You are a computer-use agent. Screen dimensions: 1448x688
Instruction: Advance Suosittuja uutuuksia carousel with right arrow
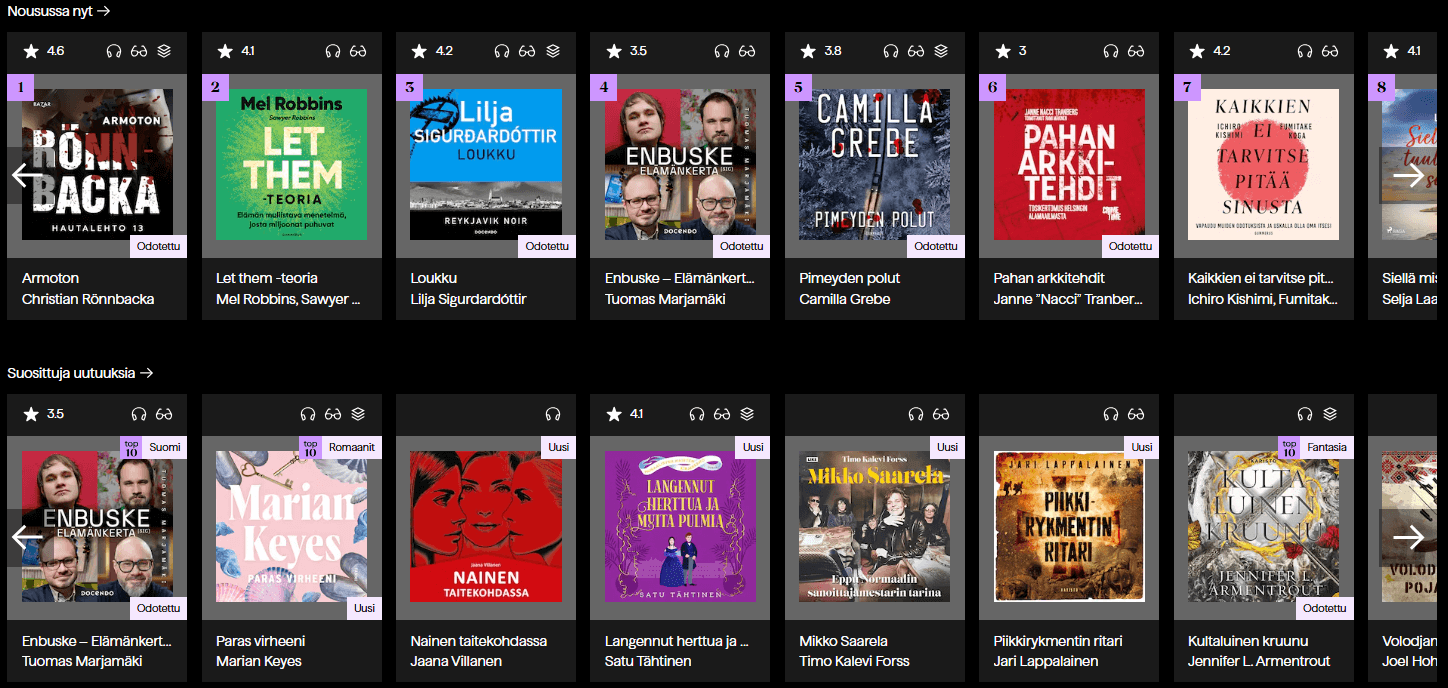coord(1408,538)
